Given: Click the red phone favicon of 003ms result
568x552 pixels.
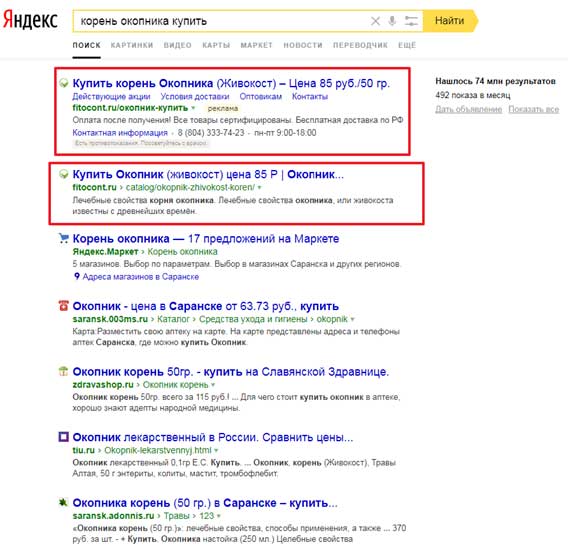Looking at the screenshot, I should click(x=63, y=305).
